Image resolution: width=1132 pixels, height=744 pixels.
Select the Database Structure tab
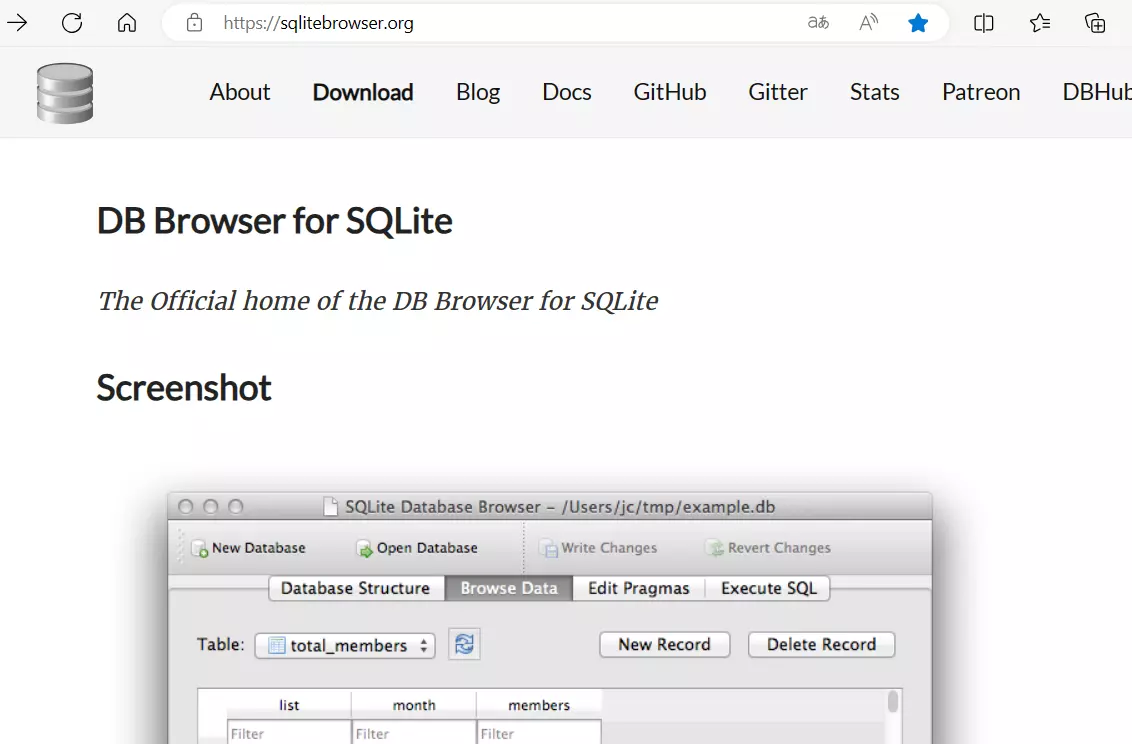click(x=356, y=588)
